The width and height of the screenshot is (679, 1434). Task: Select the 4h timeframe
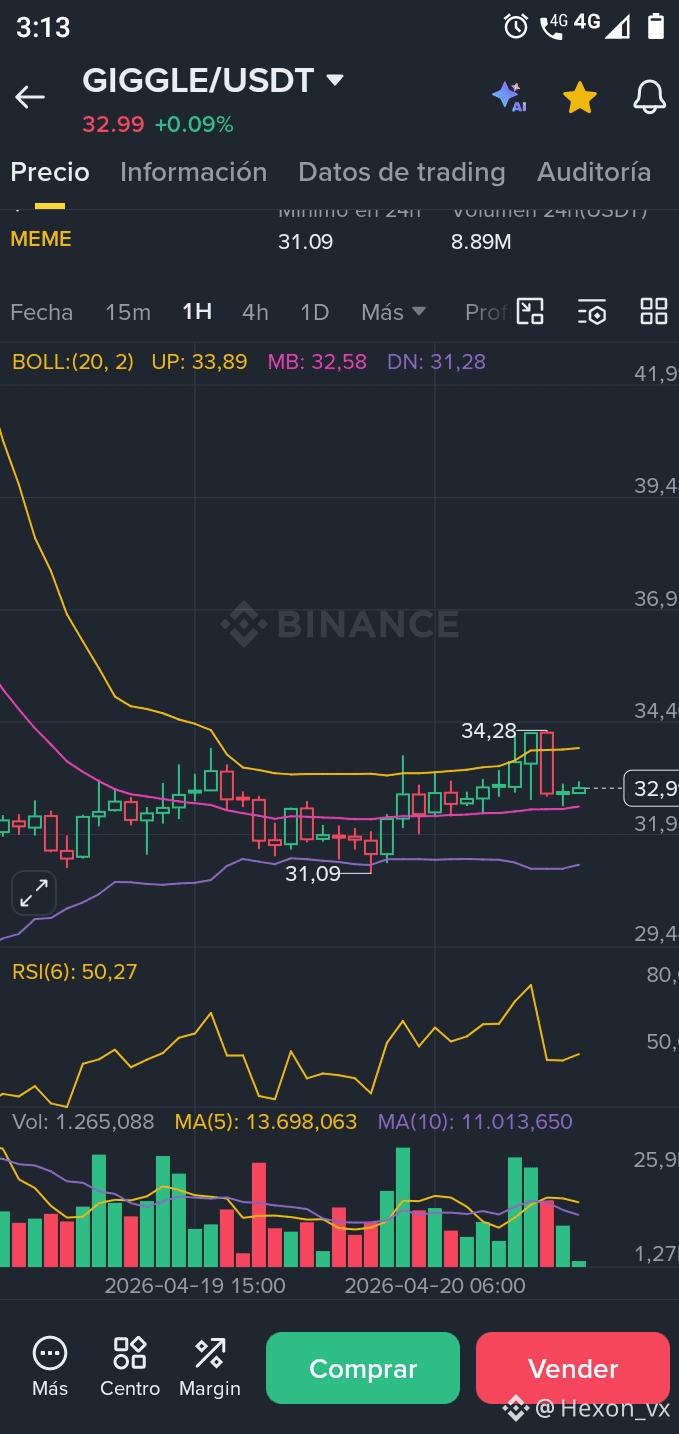255,312
